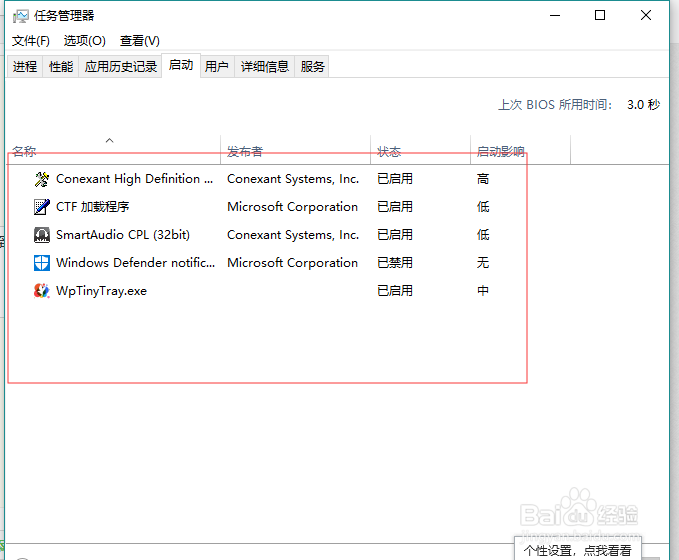Click Conexant Systems publisher in Conexant High Definition row
The width and height of the screenshot is (679, 560).
point(293,179)
